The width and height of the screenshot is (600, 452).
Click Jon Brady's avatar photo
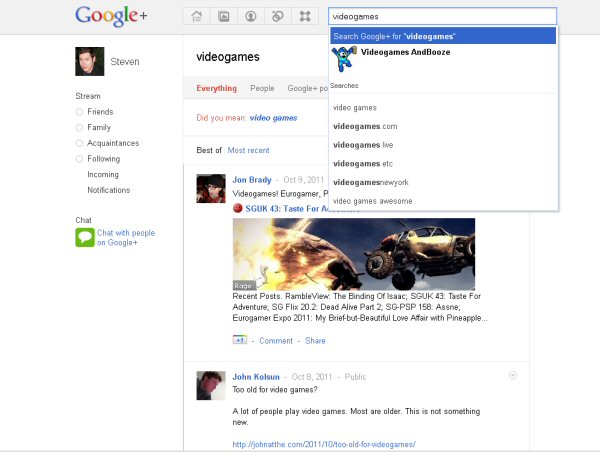click(211, 189)
